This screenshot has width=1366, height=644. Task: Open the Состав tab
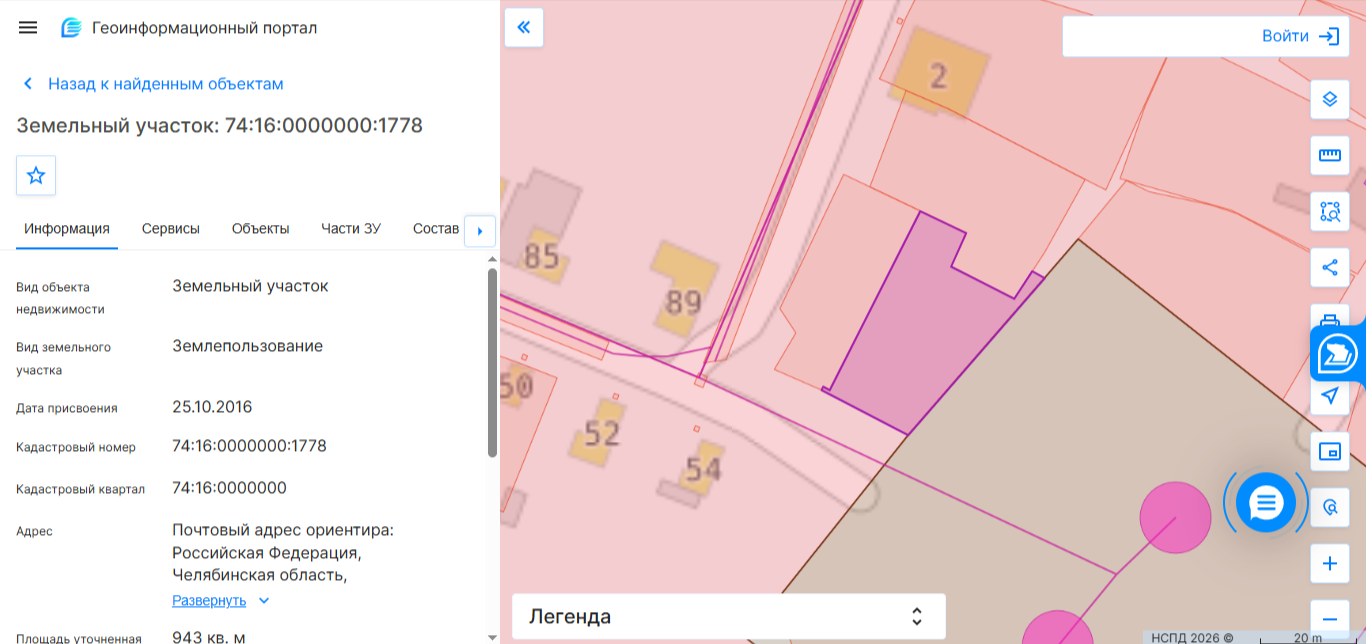[436, 228]
